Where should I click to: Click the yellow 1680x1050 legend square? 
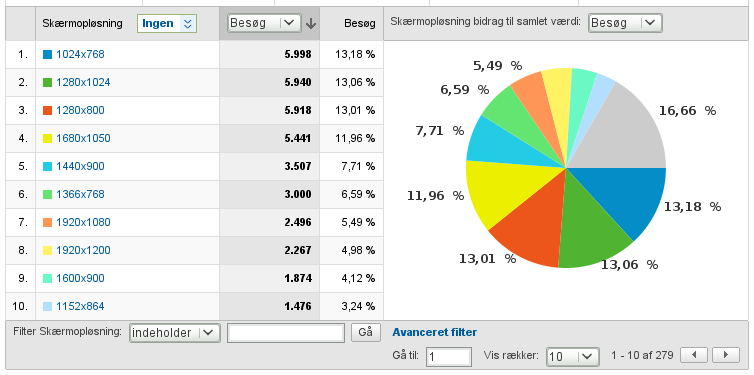pyautogui.click(x=47, y=138)
